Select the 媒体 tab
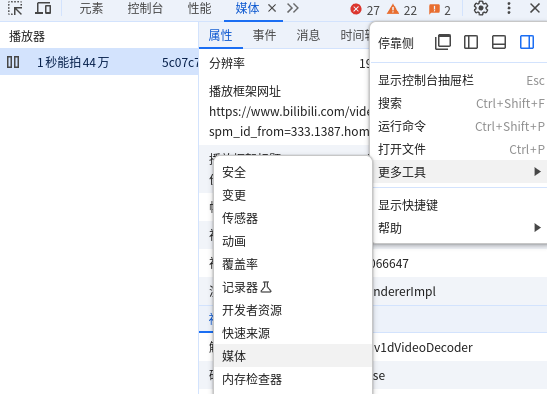Screen dimensions: 547x394 pyautogui.click(x=247, y=8)
